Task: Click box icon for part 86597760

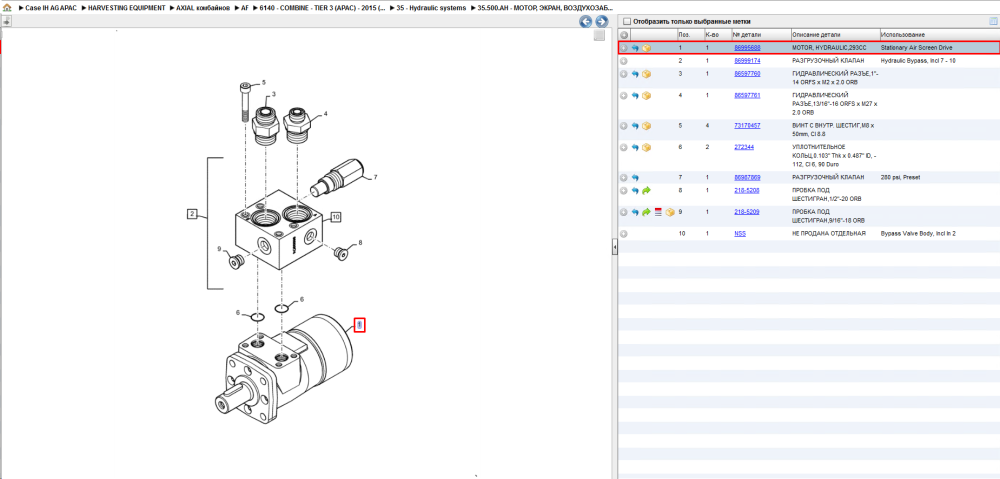Action: pyautogui.click(x=646, y=74)
